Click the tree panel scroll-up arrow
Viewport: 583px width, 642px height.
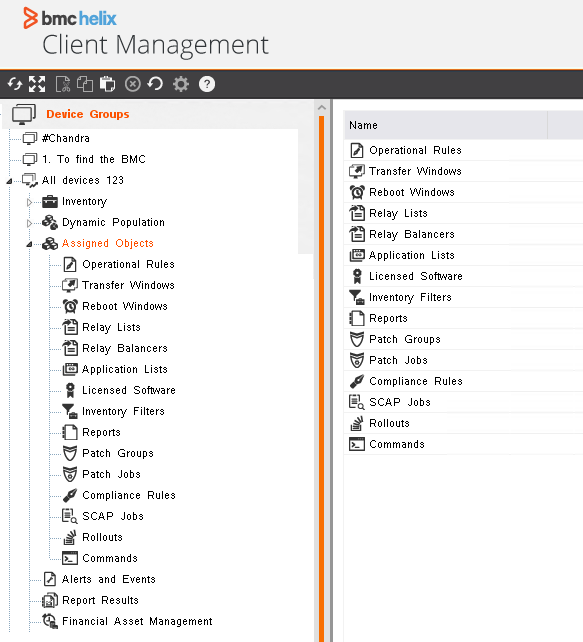322,108
